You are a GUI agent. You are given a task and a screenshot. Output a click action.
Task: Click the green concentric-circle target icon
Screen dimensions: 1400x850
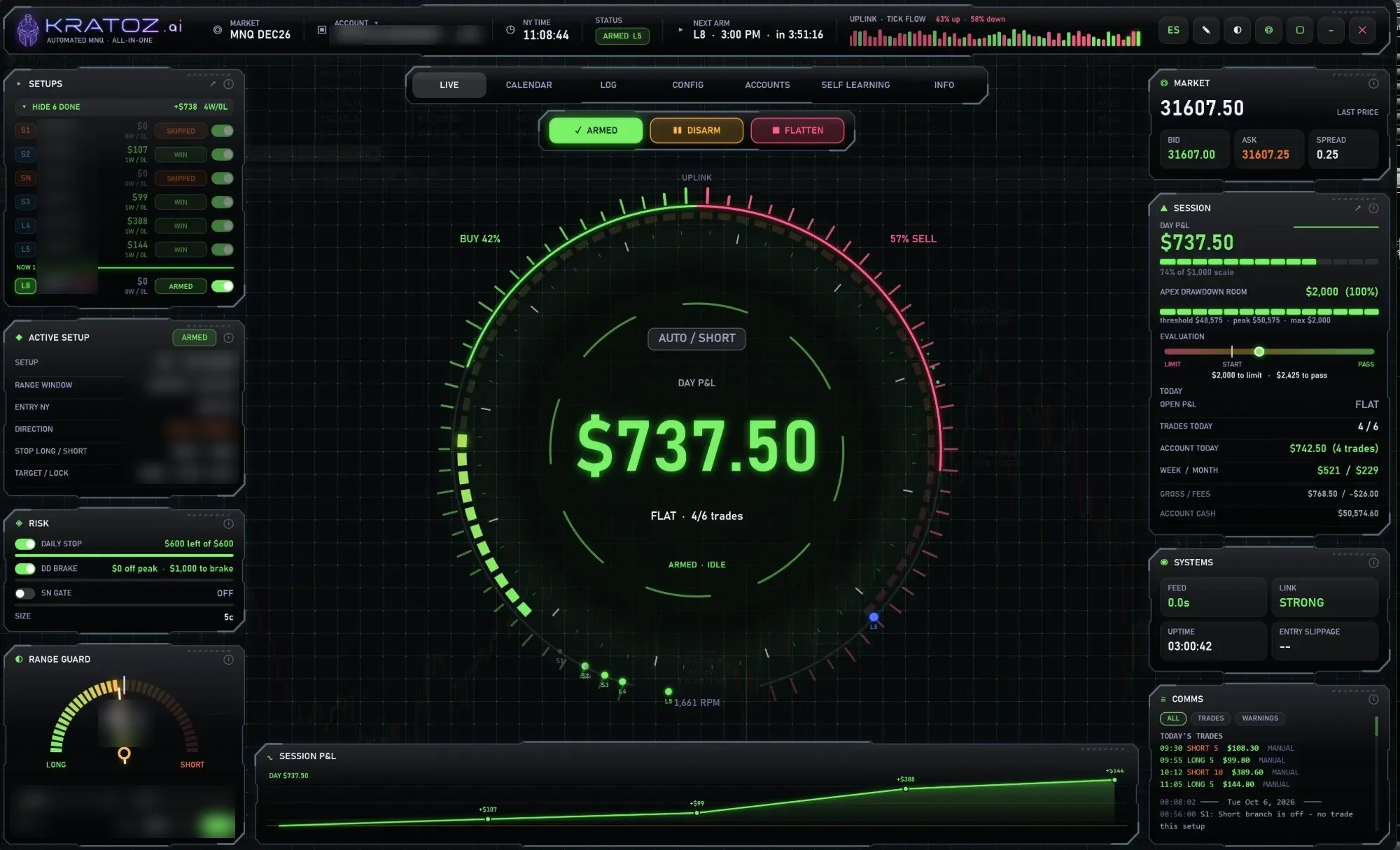tap(1268, 30)
